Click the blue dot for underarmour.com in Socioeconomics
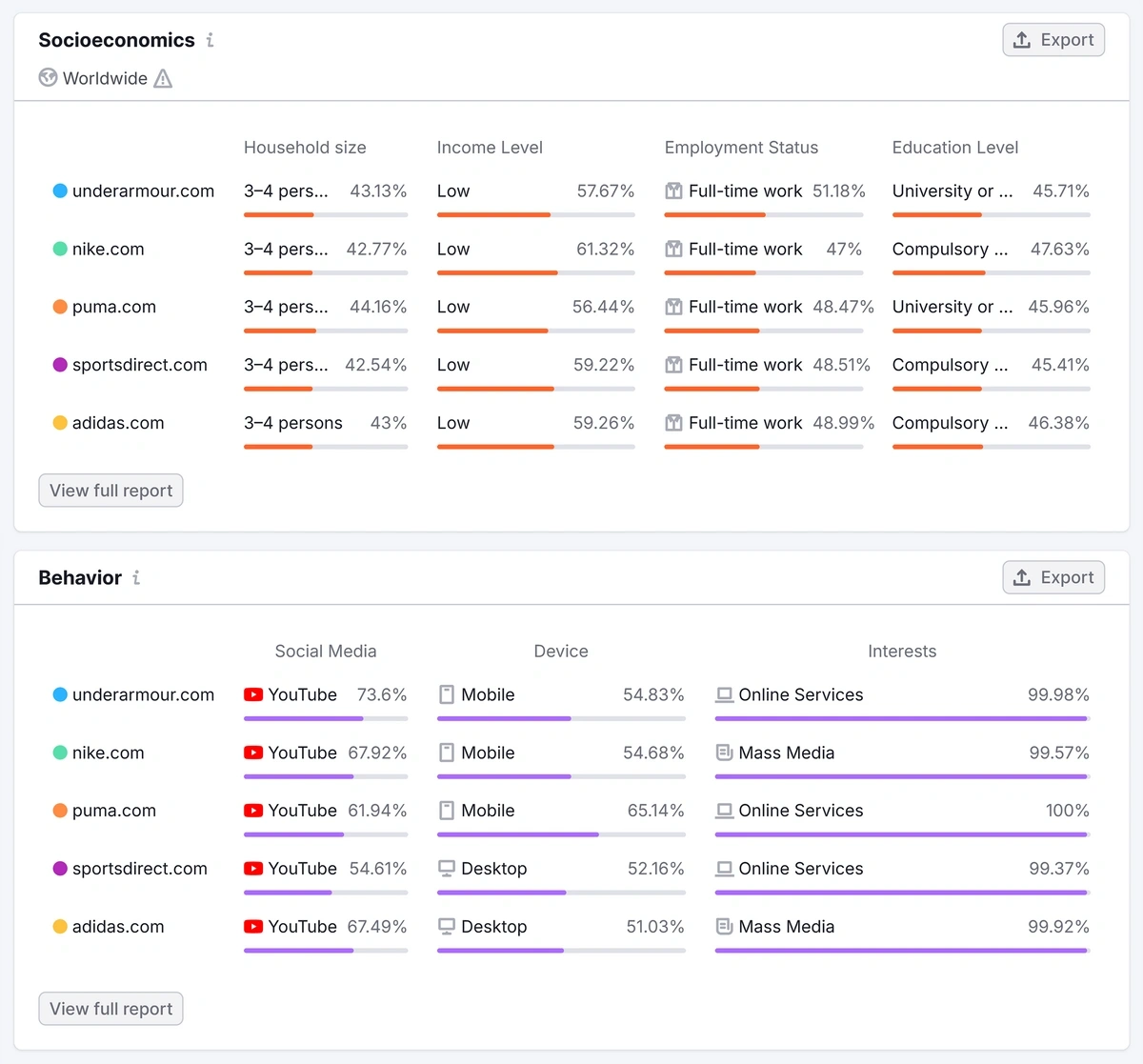The width and height of the screenshot is (1143, 1064). coord(60,191)
